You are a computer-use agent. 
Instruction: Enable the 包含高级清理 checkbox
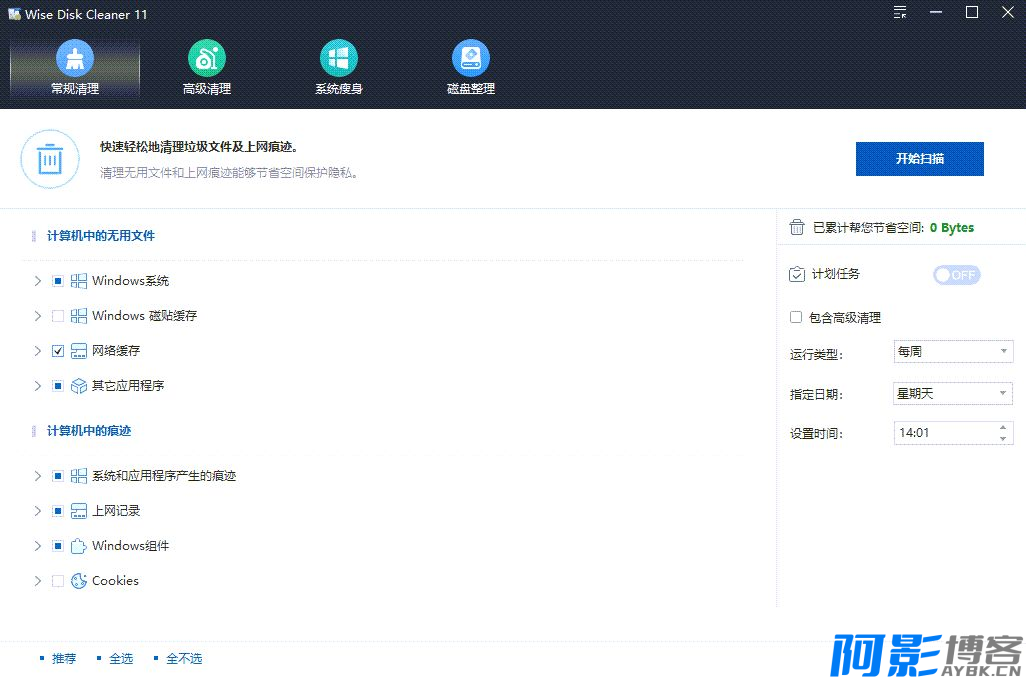click(x=796, y=317)
